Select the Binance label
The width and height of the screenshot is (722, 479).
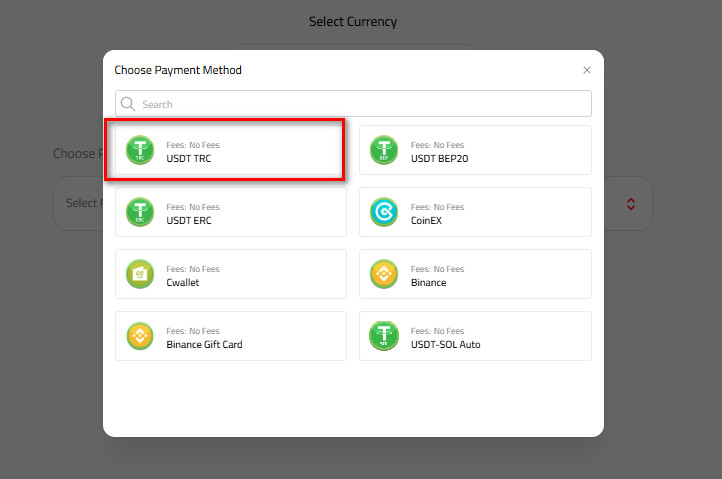tap(429, 283)
